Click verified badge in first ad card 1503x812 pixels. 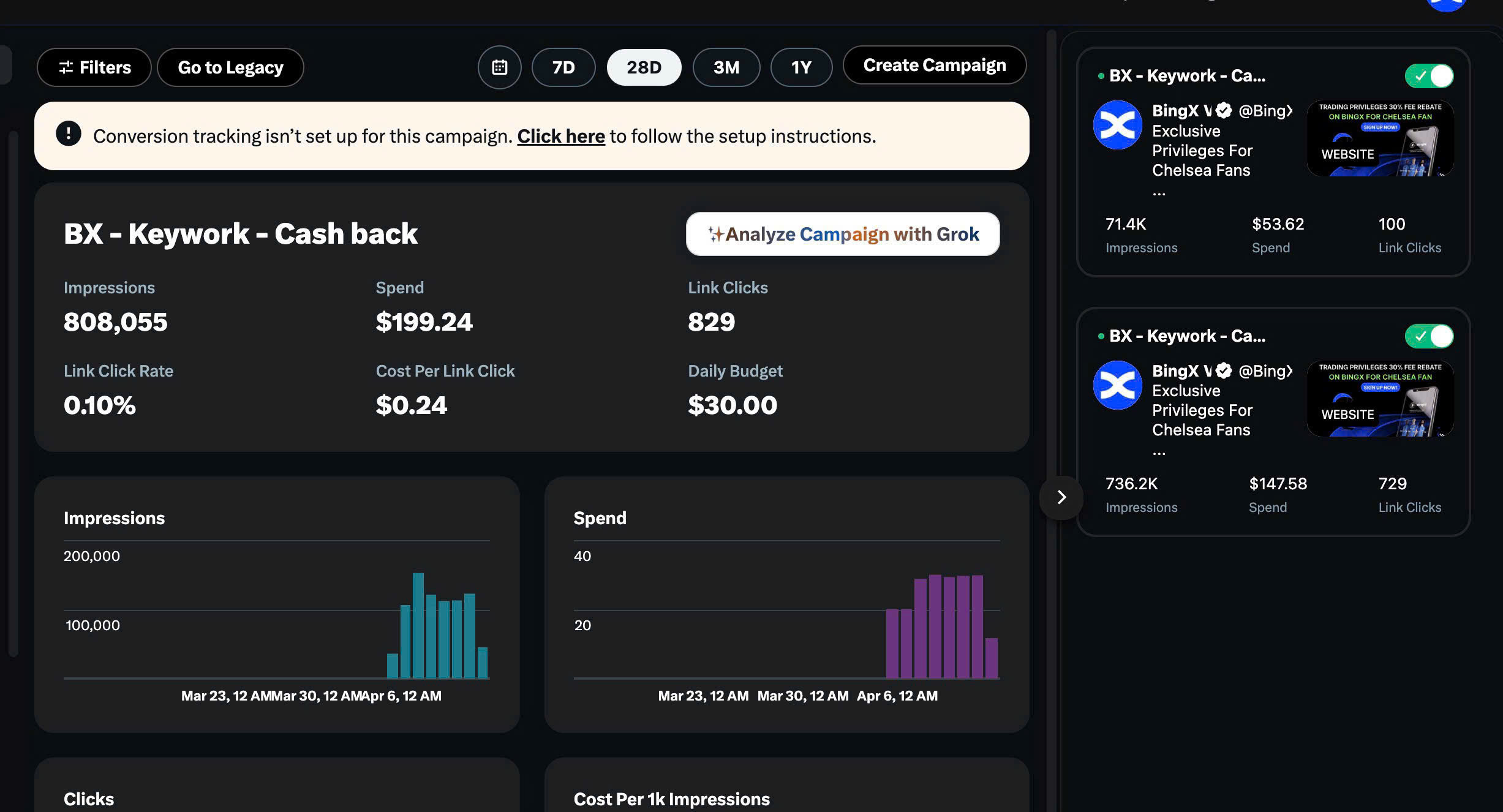[1224, 111]
